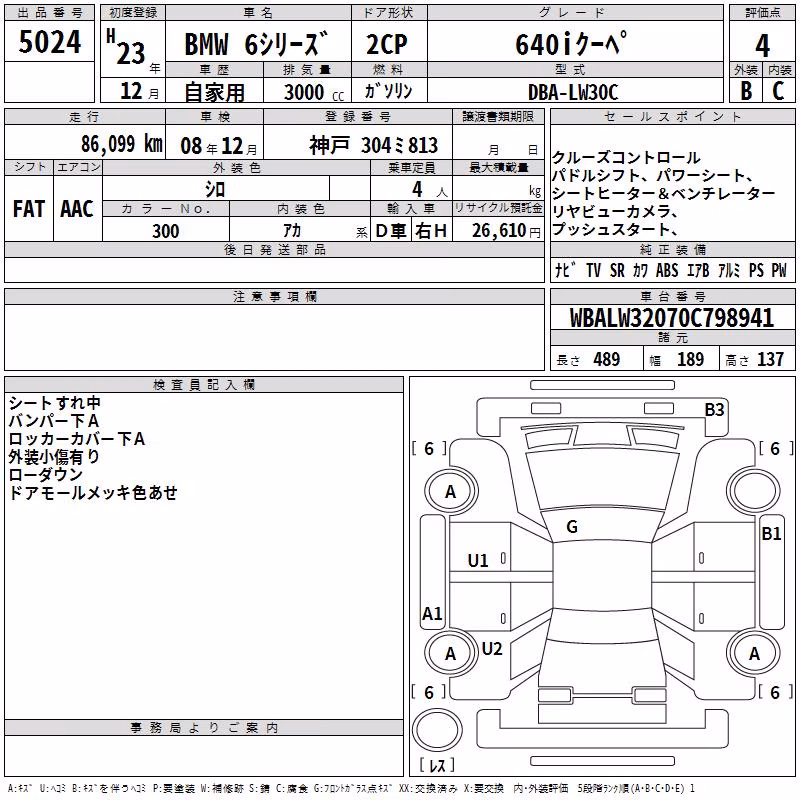Click the レス spare tire label

point(437,765)
